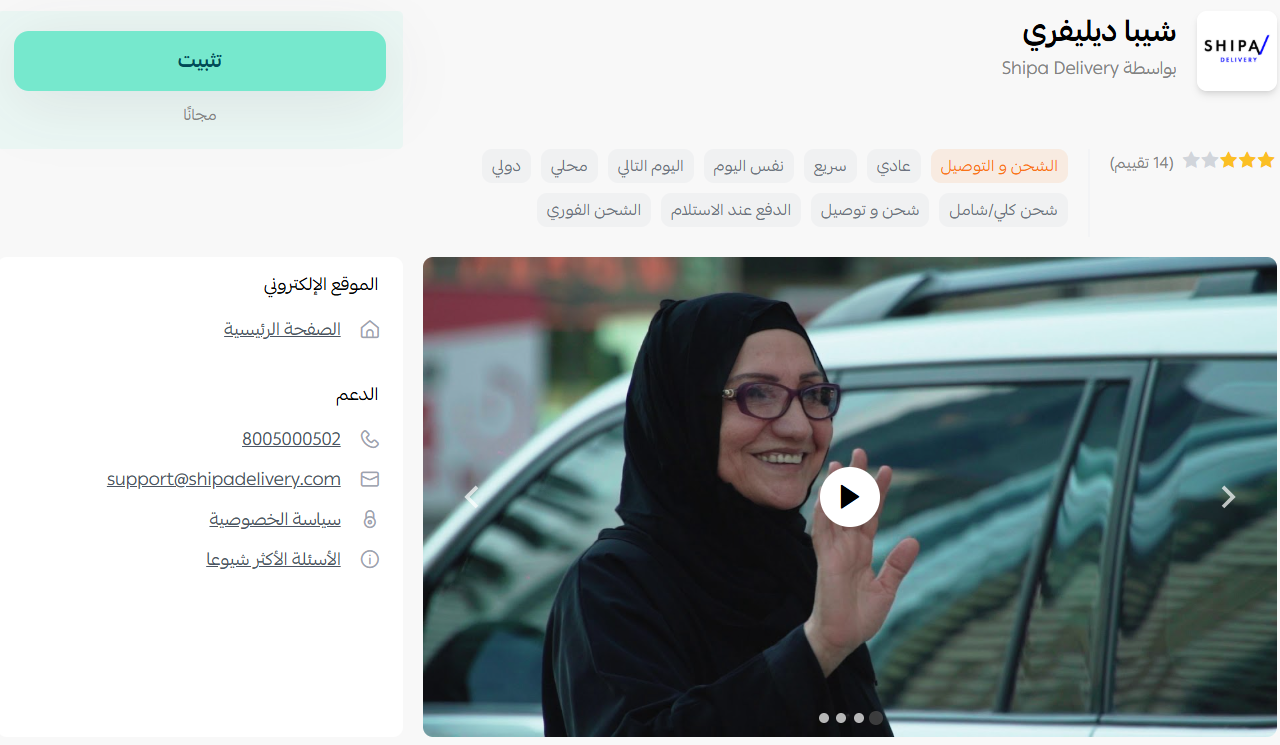Image resolution: width=1280 pixels, height=745 pixels.
Task: Open the الصفحة الرئيسية link
Action: (x=282, y=329)
